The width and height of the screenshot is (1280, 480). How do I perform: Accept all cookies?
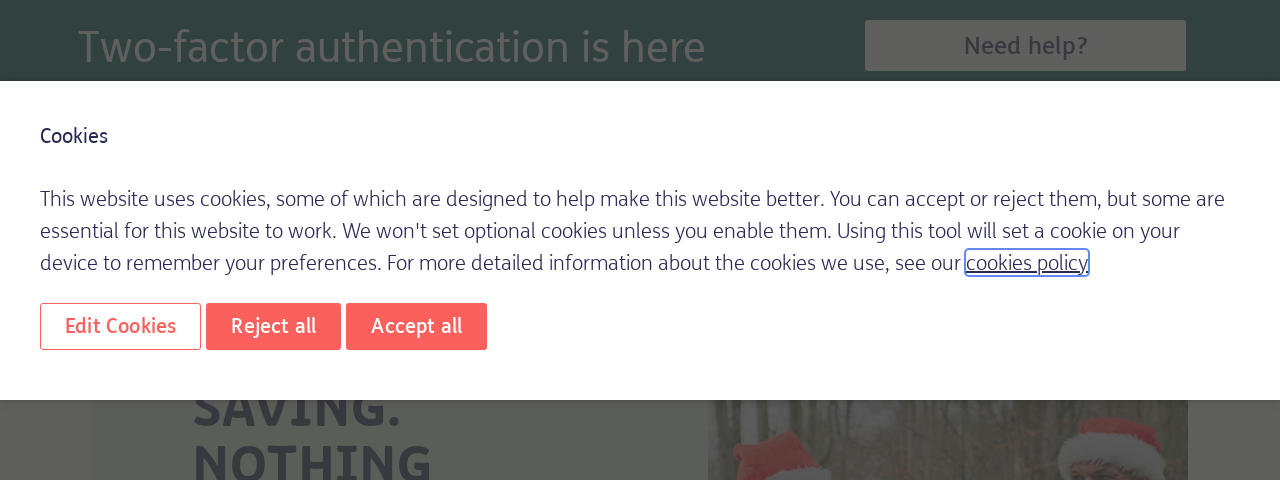point(416,326)
